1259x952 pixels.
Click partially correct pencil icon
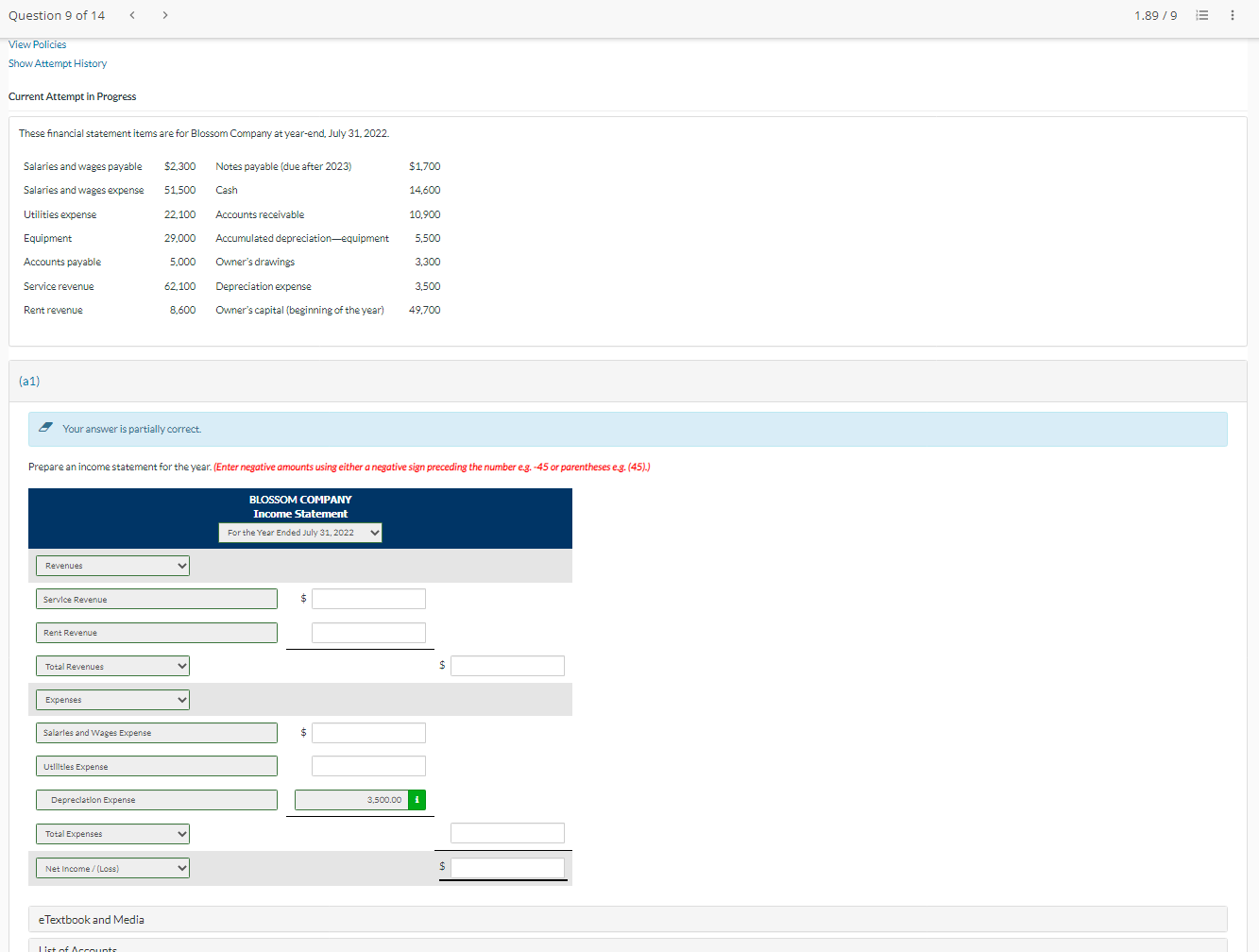[45, 428]
